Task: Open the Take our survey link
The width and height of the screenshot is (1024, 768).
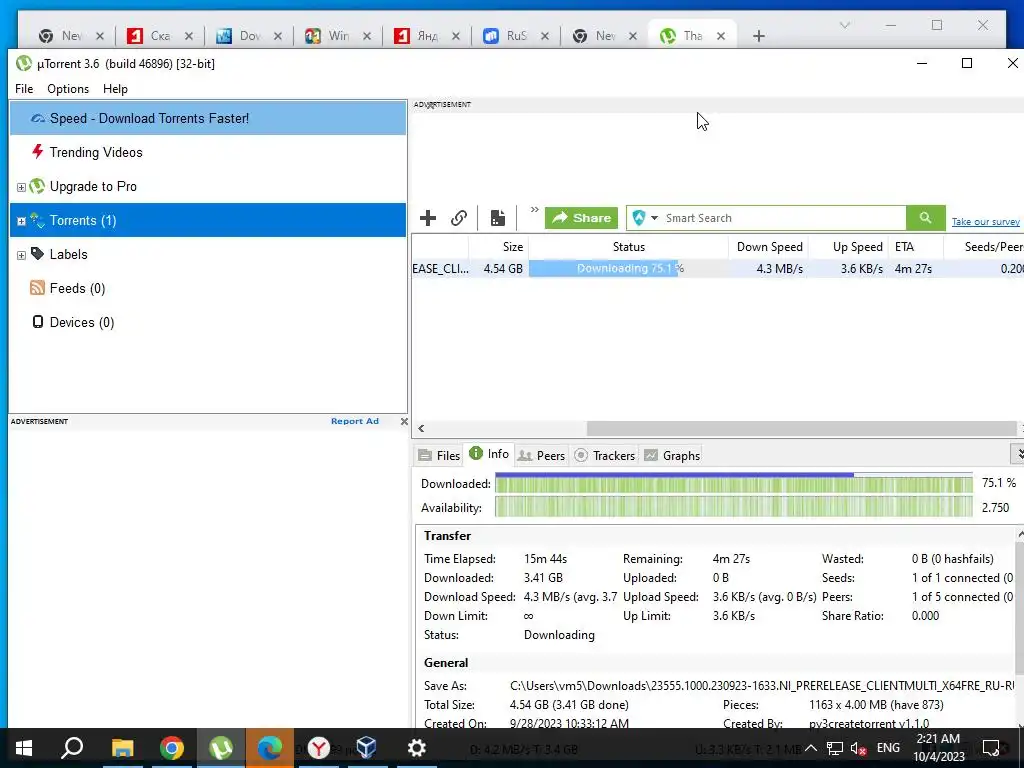Action: [x=985, y=222]
